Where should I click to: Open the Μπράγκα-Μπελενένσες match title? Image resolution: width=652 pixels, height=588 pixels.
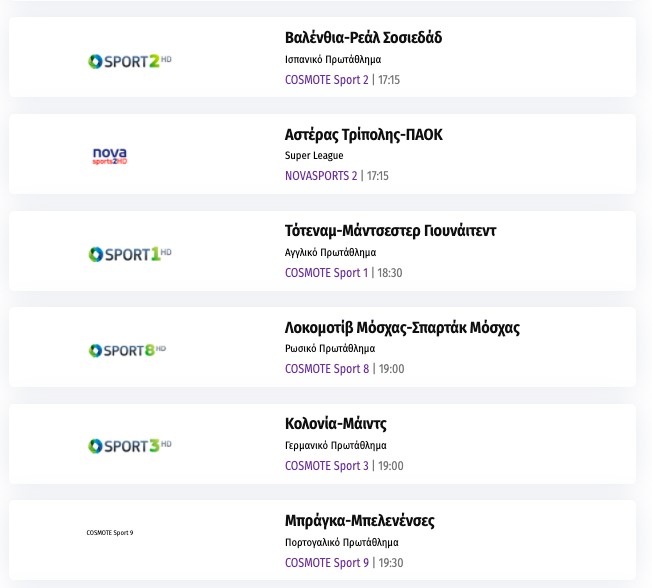click(360, 521)
